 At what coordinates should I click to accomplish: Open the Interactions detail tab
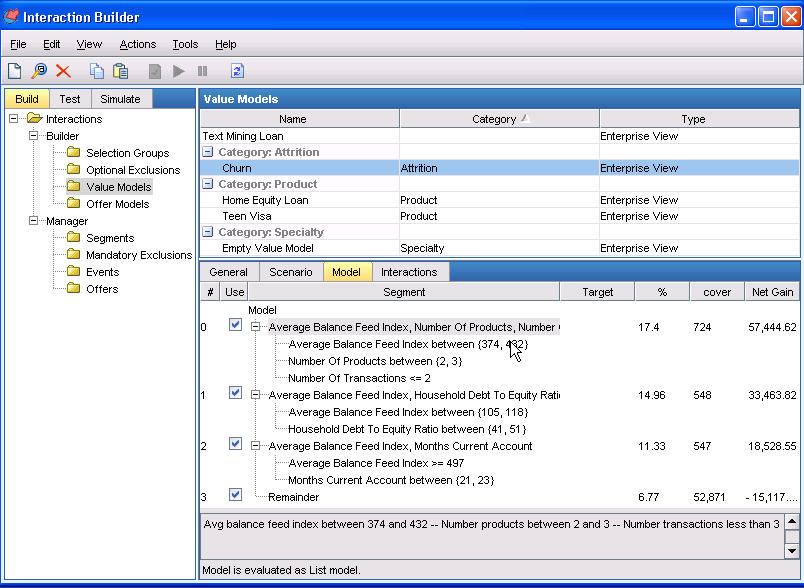pyautogui.click(x=409, y=272)
